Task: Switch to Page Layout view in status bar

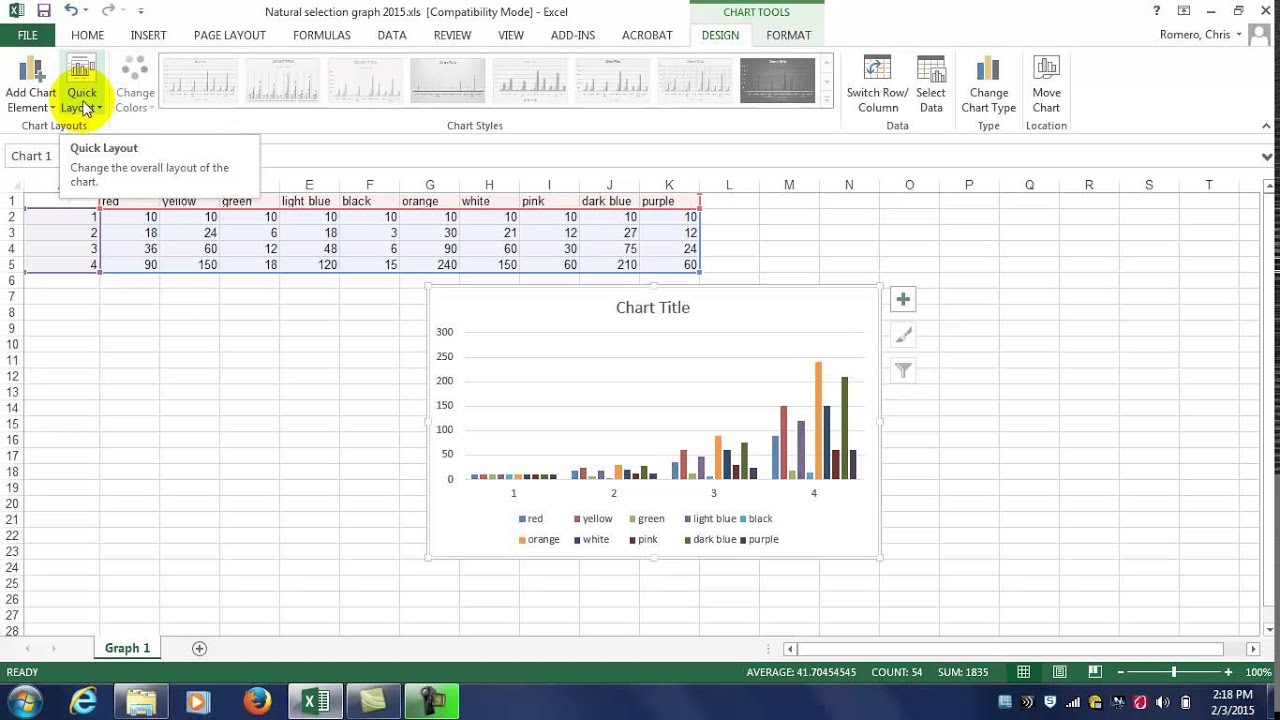Action: pos(1060,672)
